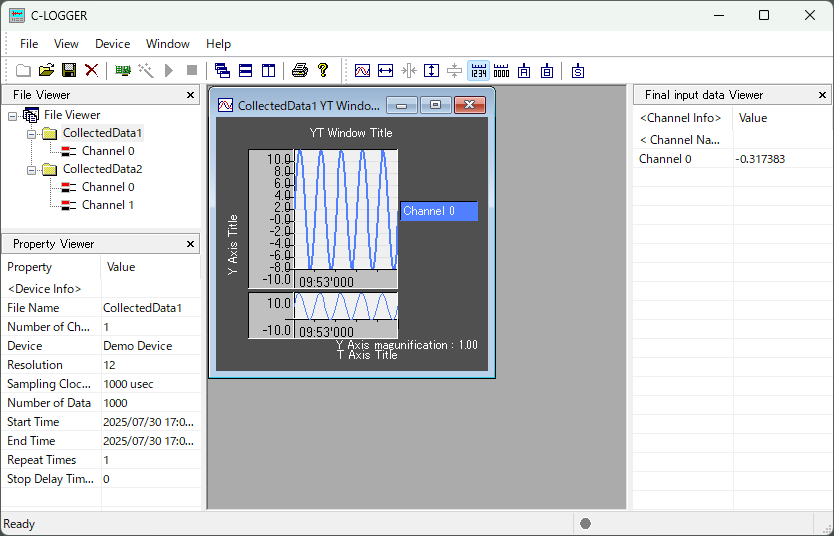Click the Save floppy disk icon
The width and height of the screenshot is (834, 536).
pyautogui.click(x=69, y=70)
